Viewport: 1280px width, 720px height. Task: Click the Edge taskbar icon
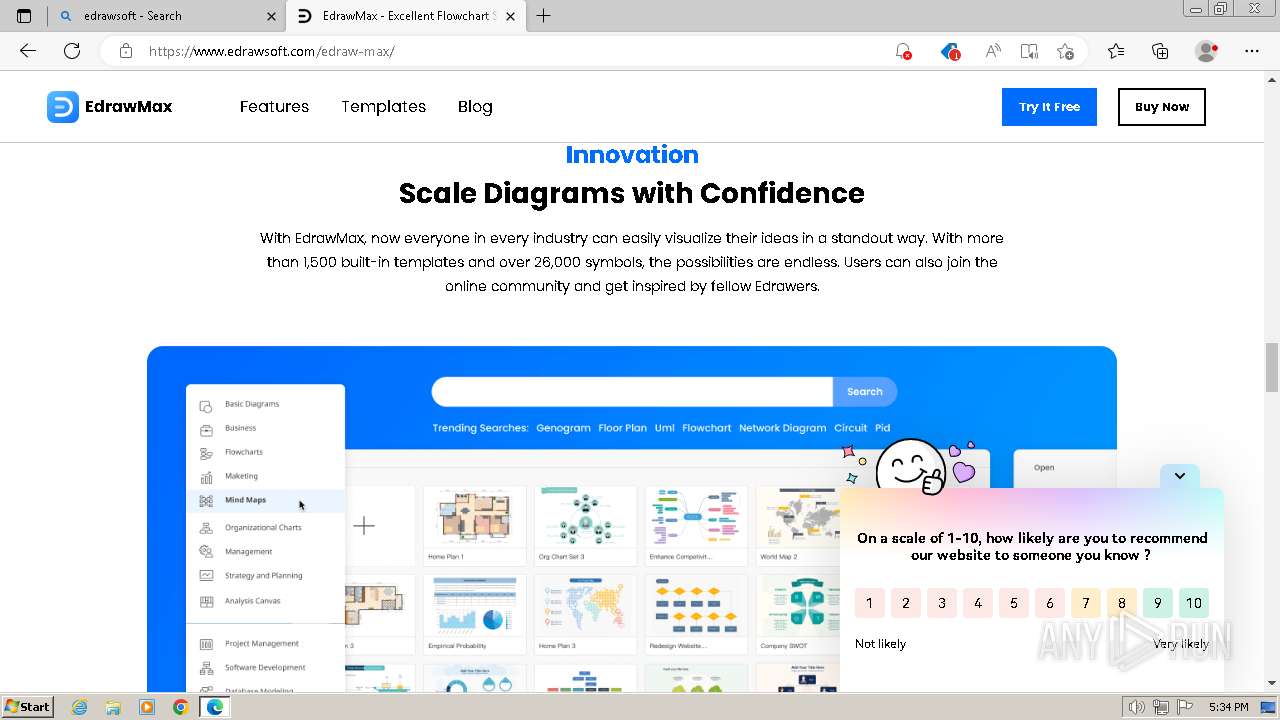(214, 707)
